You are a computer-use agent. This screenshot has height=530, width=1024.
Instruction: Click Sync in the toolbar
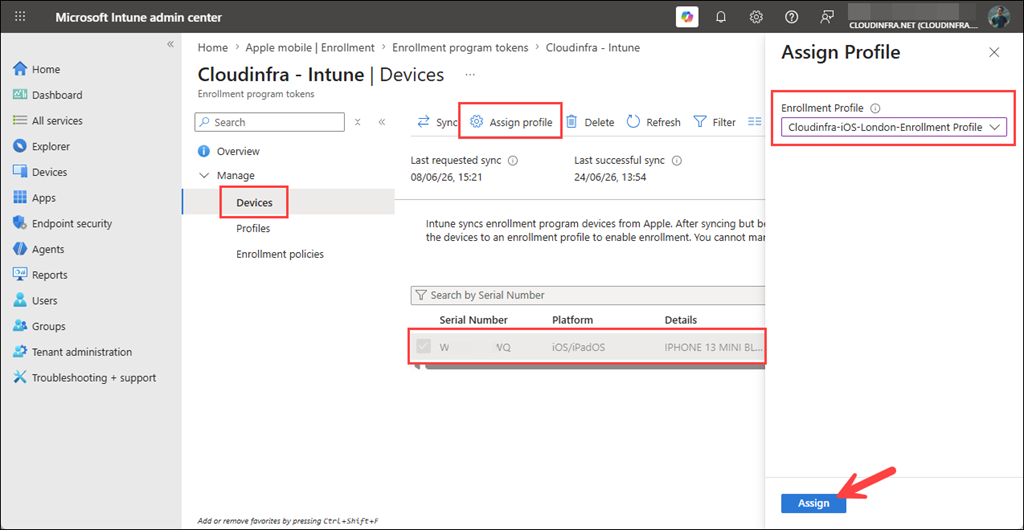(438, 122)
